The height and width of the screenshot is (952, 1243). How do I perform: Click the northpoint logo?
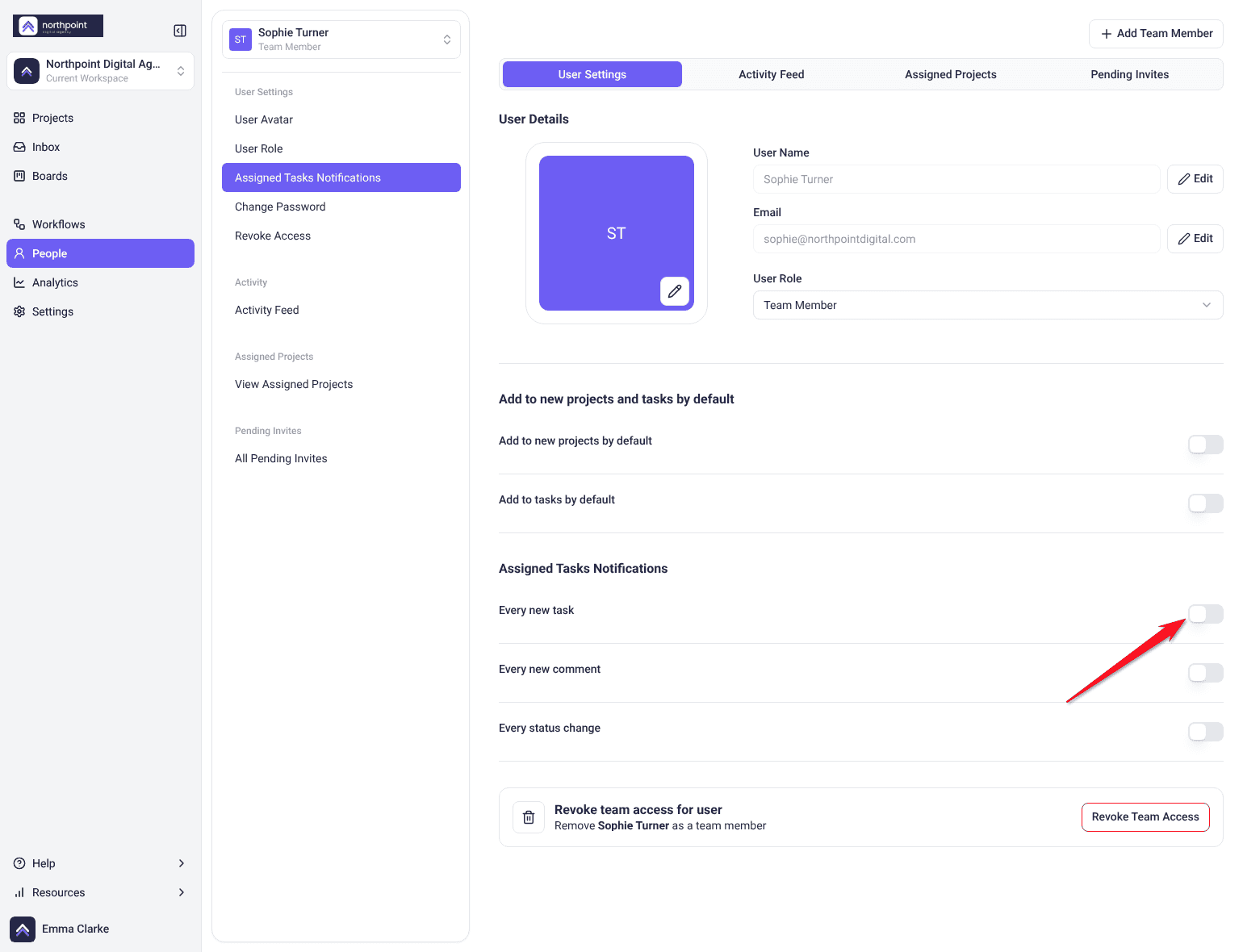pyautogui.click(x=58, y=26)
